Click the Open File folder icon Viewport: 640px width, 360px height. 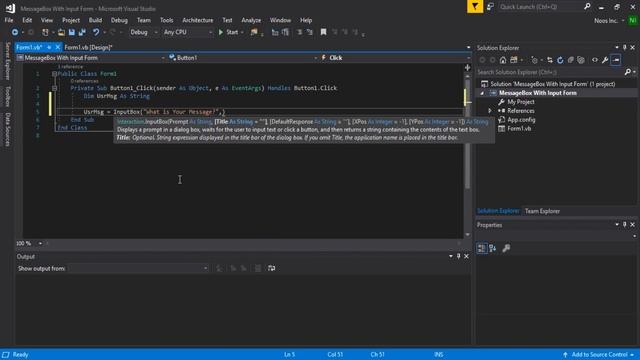(x=61, y=32)
